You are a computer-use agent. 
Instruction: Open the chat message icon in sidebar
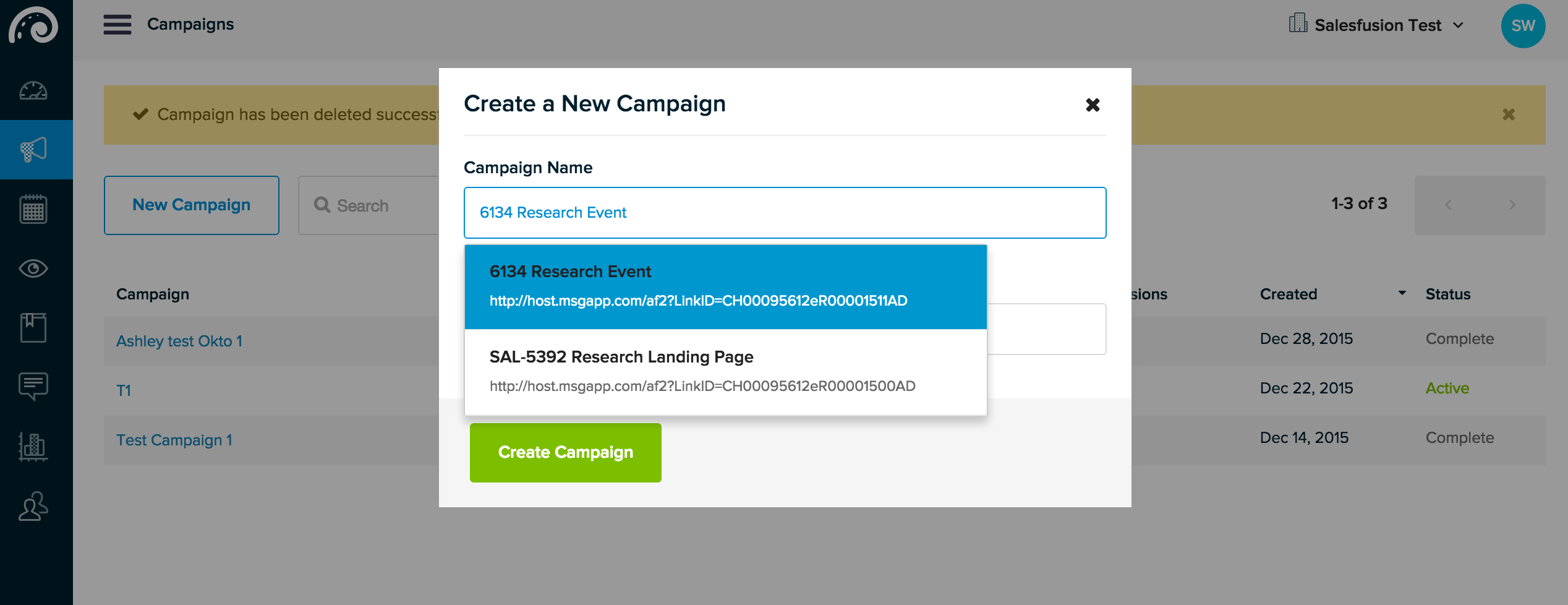[33, 387]
